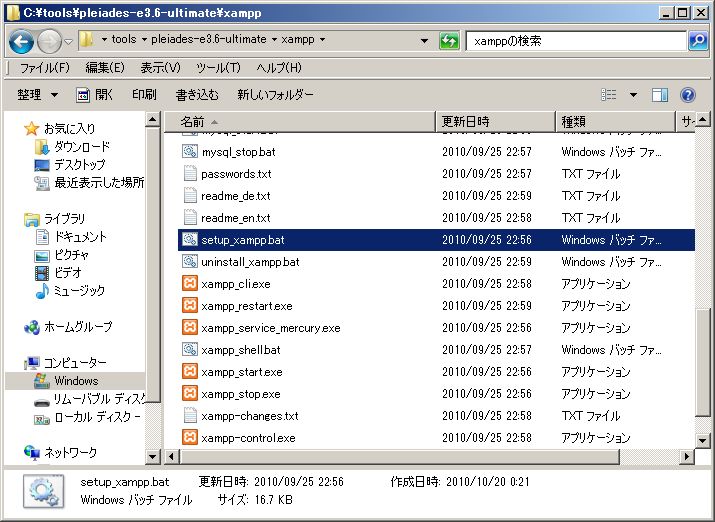This screenshot has width=715, height=522.
Task: Open 最近表示した場所 in the sidebar
Action: coord(99,183)
